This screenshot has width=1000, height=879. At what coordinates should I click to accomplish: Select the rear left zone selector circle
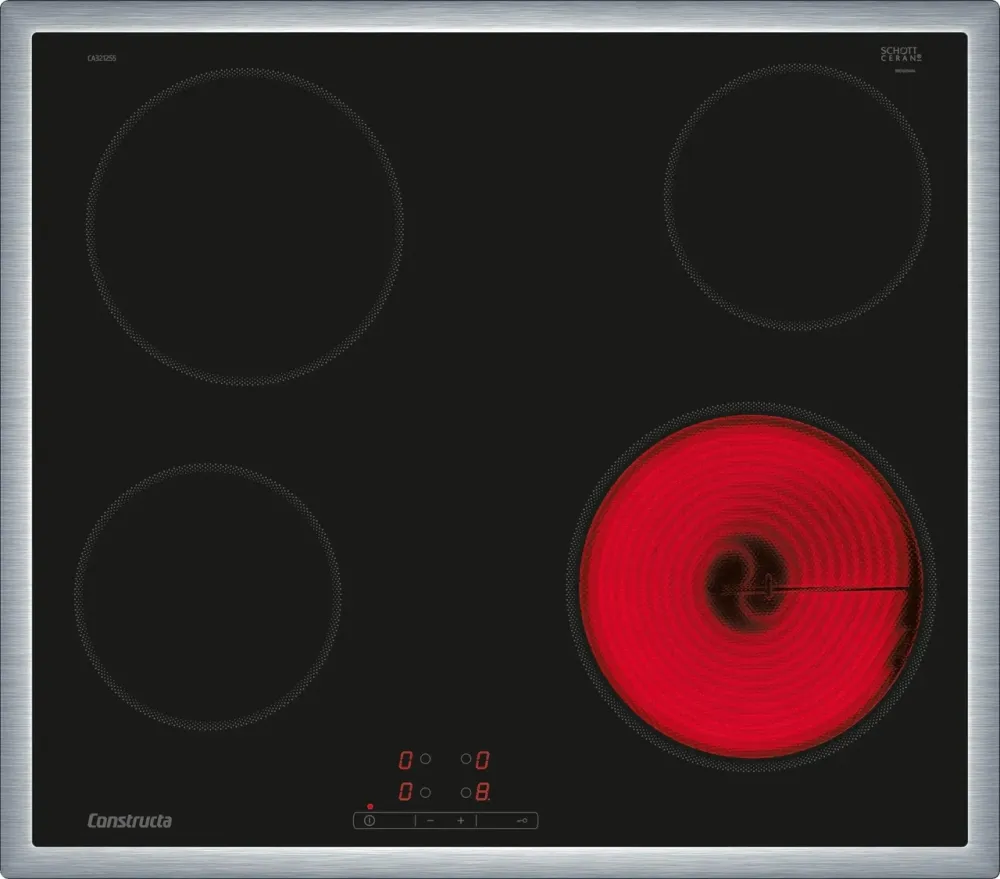tap(425, 759)
